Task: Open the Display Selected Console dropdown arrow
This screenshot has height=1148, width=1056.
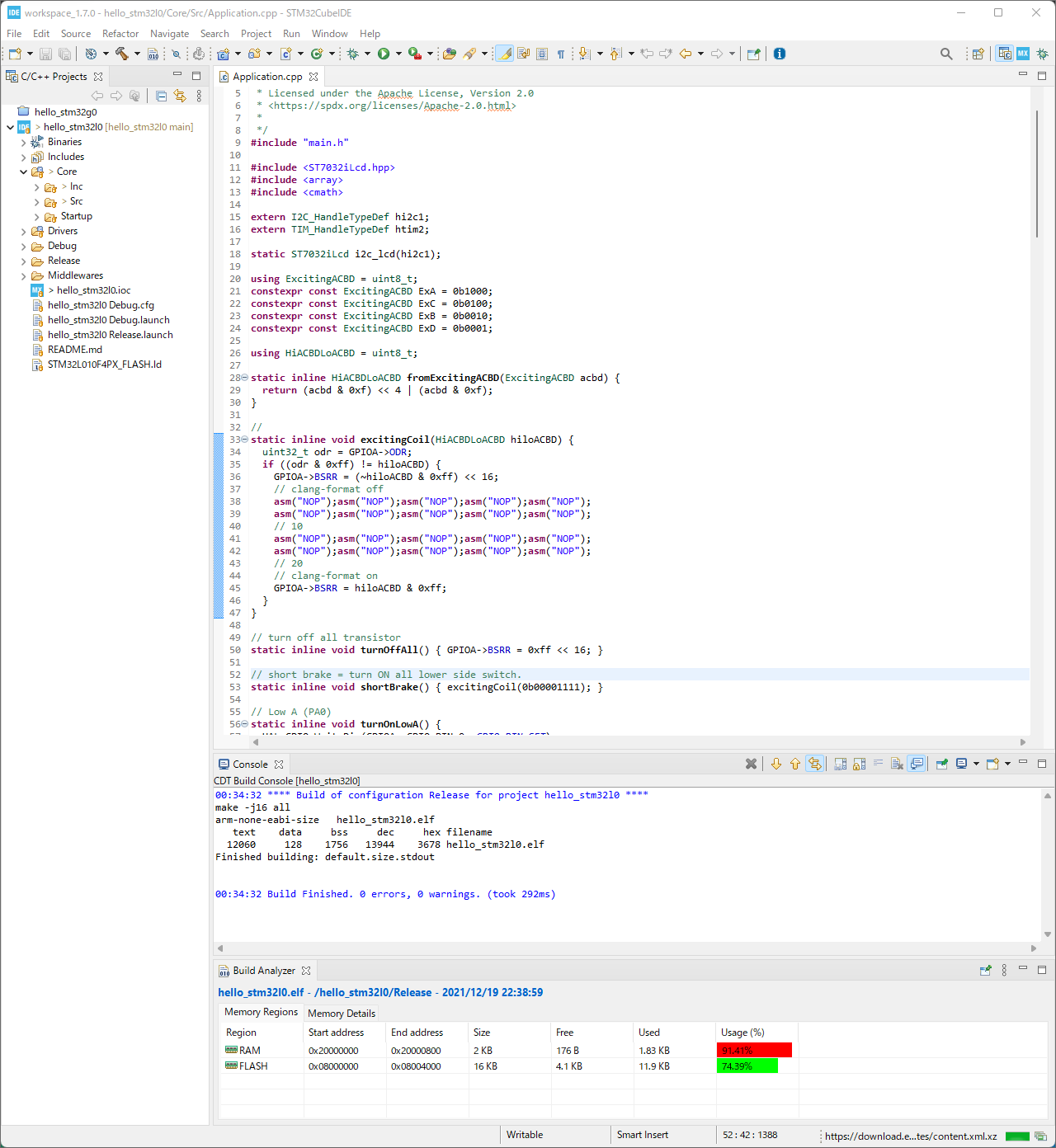Action: pos(976,764)
